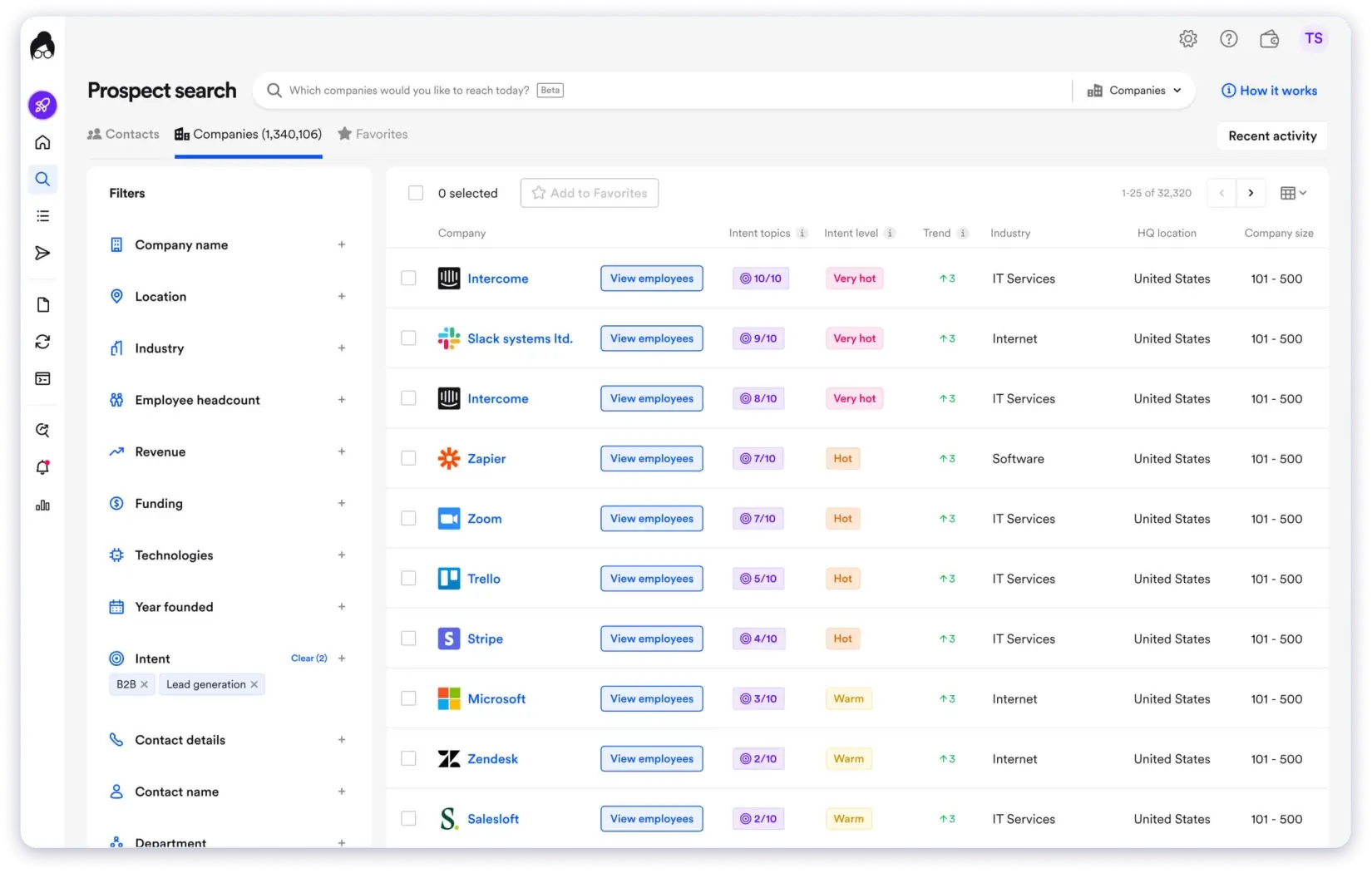This screenshot has height=873, width=1372.
Task: Open the bar chart analytics icon
Action: coord(42,506)
